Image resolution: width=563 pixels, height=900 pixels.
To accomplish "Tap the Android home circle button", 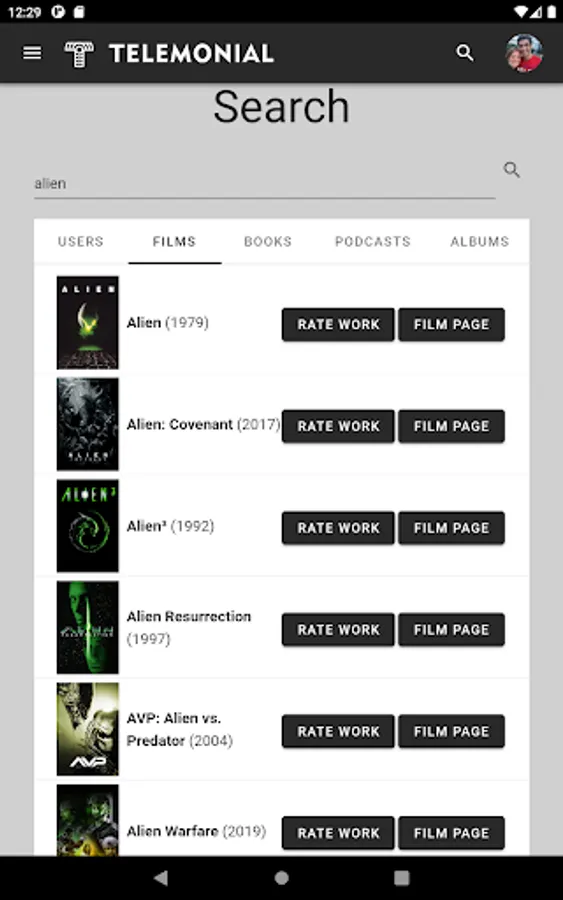I will [281, 878].
